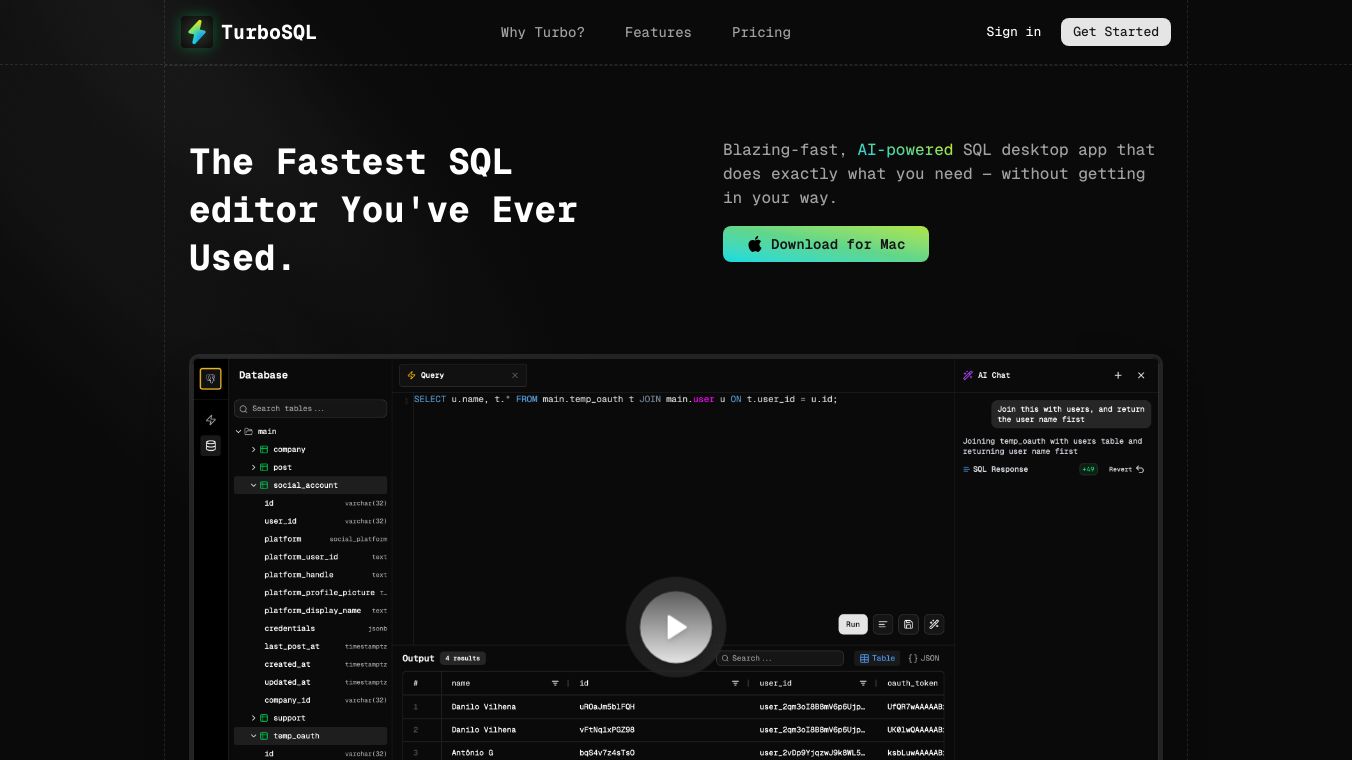This screenshot has width=1352, height=760.
Task: Click the Search tables input field
Action: [x=311, y=408]
